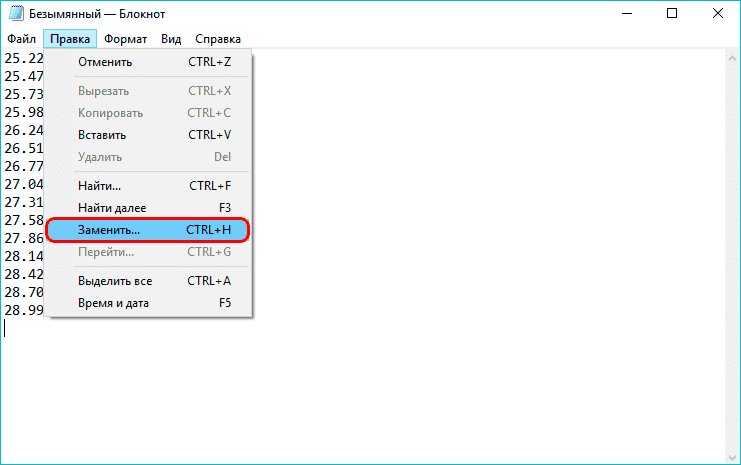This screenshot has height=465, width=741.
Task: Click Найти далее menu item
Action: click(112, 207)
